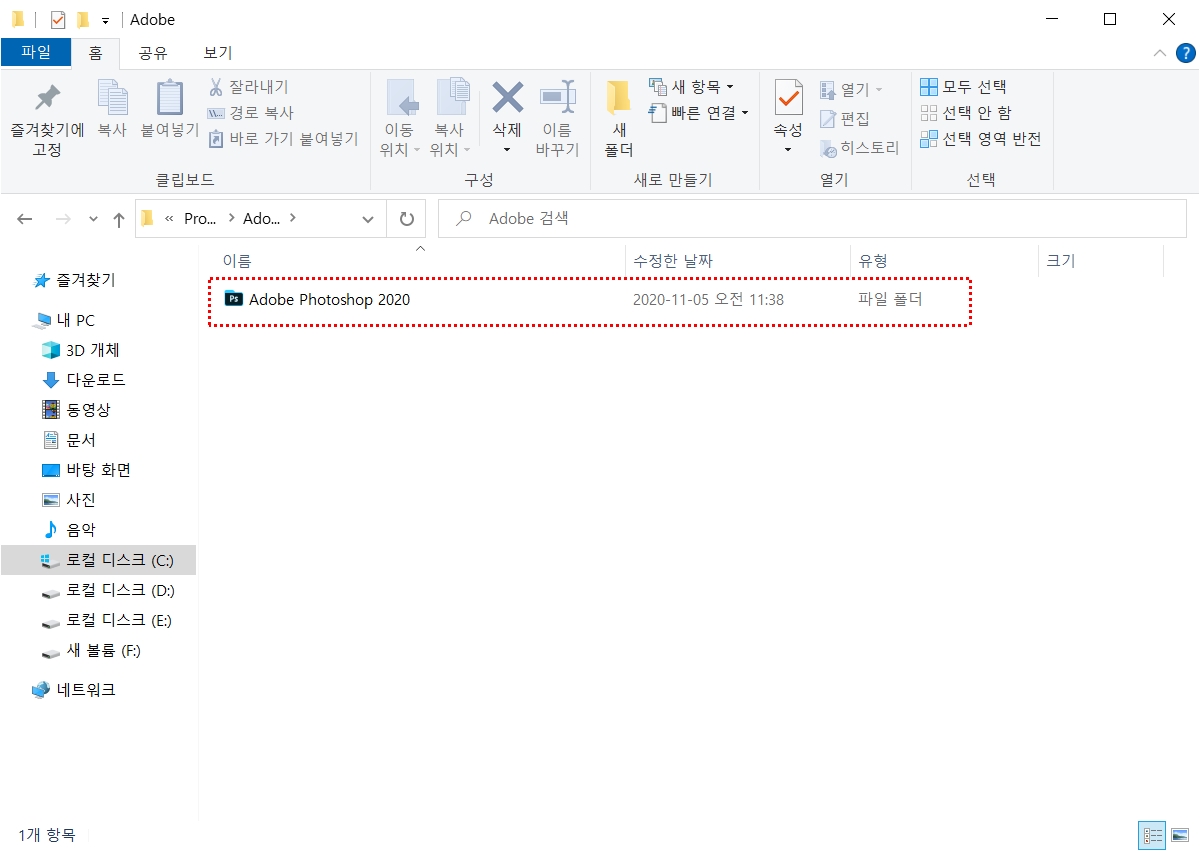This screenshot has height=851, width=1200.
Task: Open the 문서 folder
Action: (68, 440)
